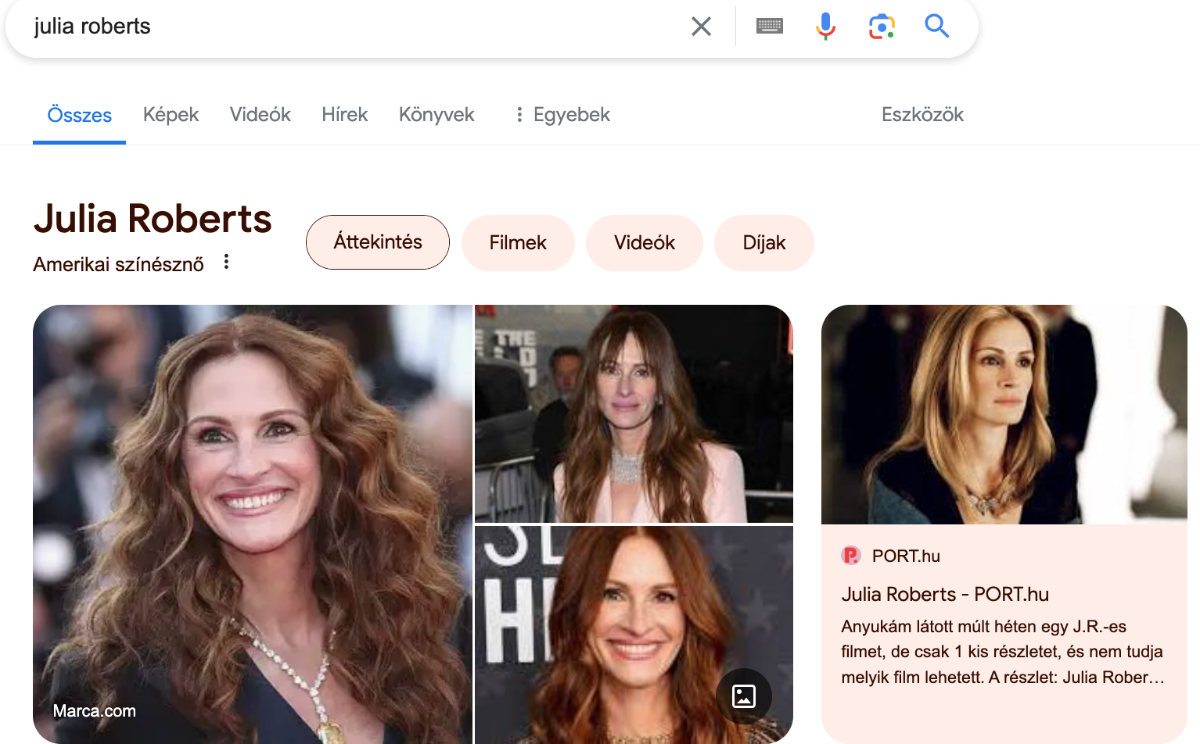
Task: Search by image with Lens icon
Action: click(881, 27)
